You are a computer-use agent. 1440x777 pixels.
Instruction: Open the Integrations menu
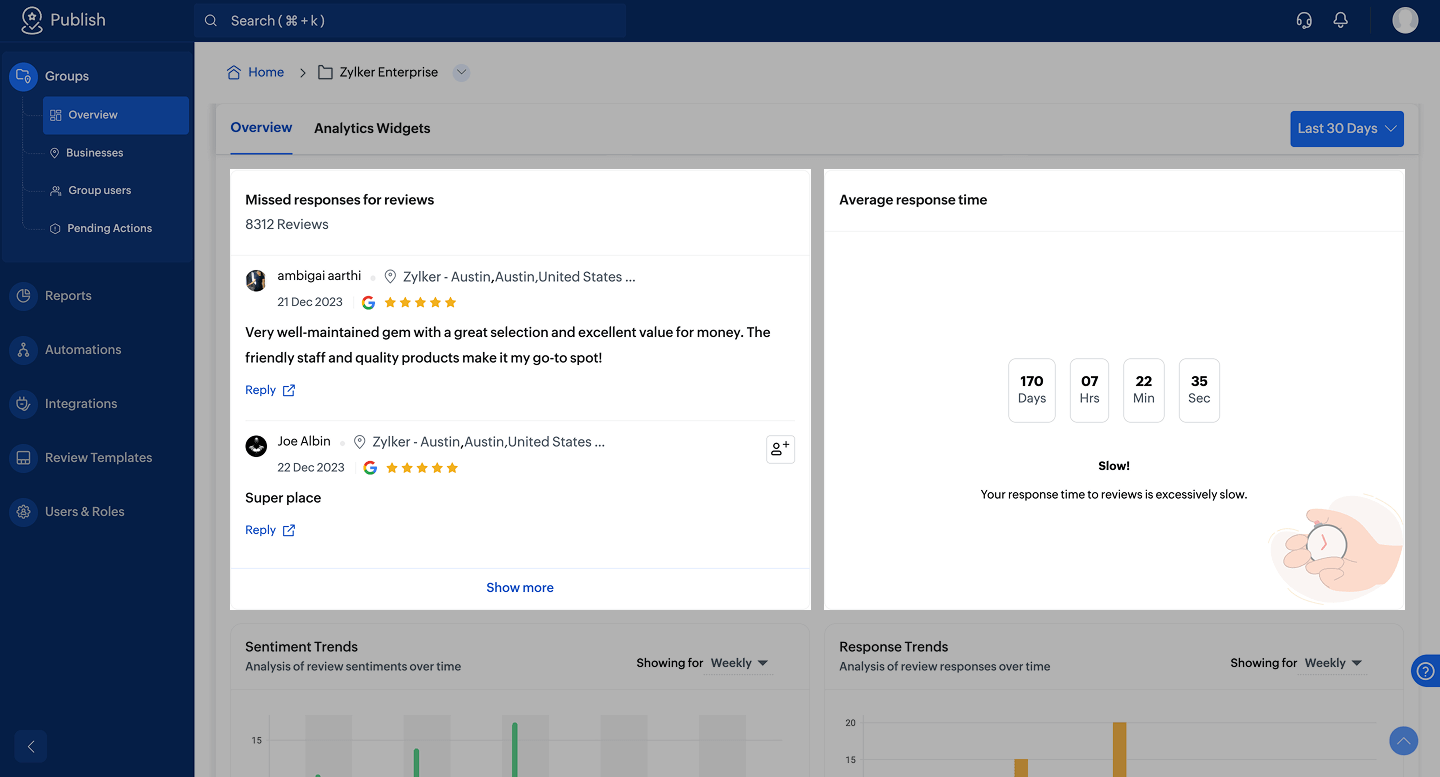click(x=81, y=404)
